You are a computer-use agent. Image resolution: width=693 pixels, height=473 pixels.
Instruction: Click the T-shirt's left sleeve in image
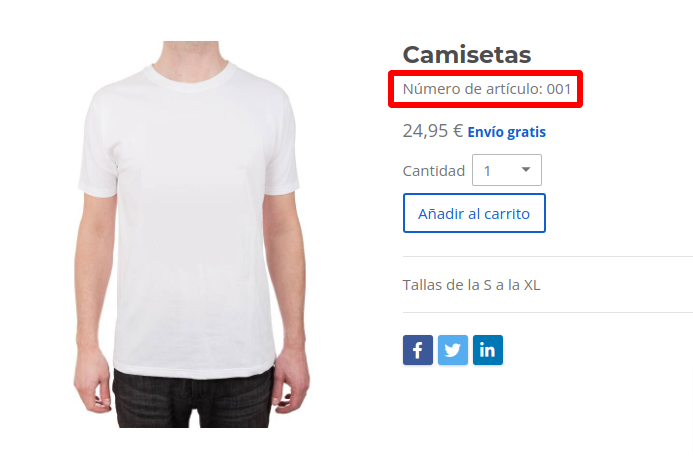coord(99,148)
